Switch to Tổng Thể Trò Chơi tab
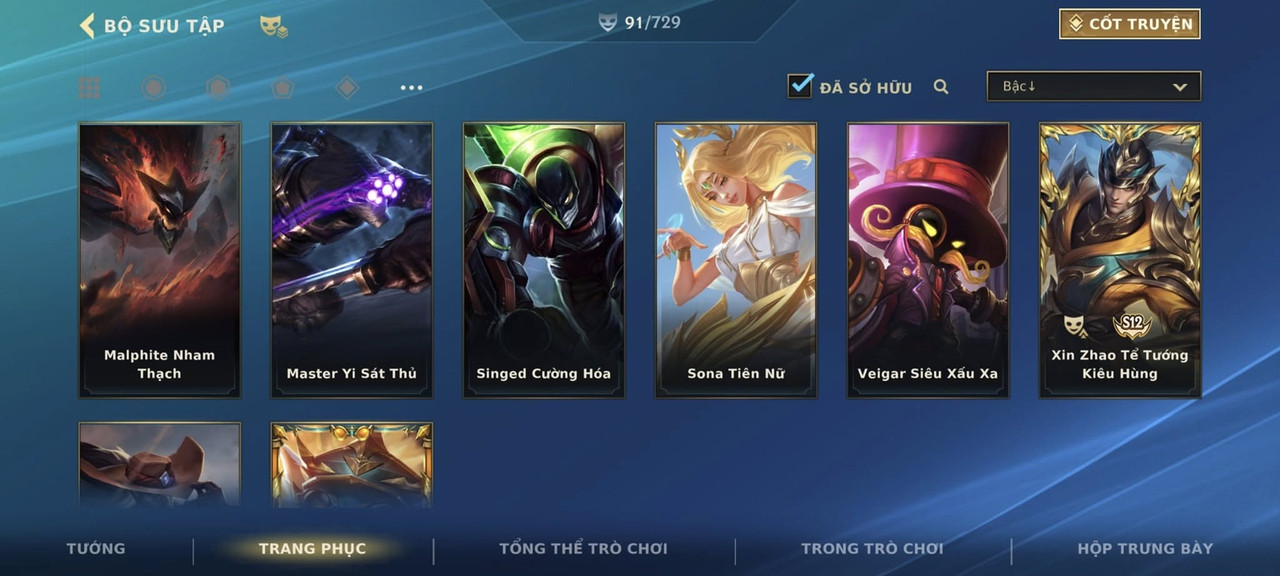1280x576 pixels. pyautogui.click(x=583, y=548)
